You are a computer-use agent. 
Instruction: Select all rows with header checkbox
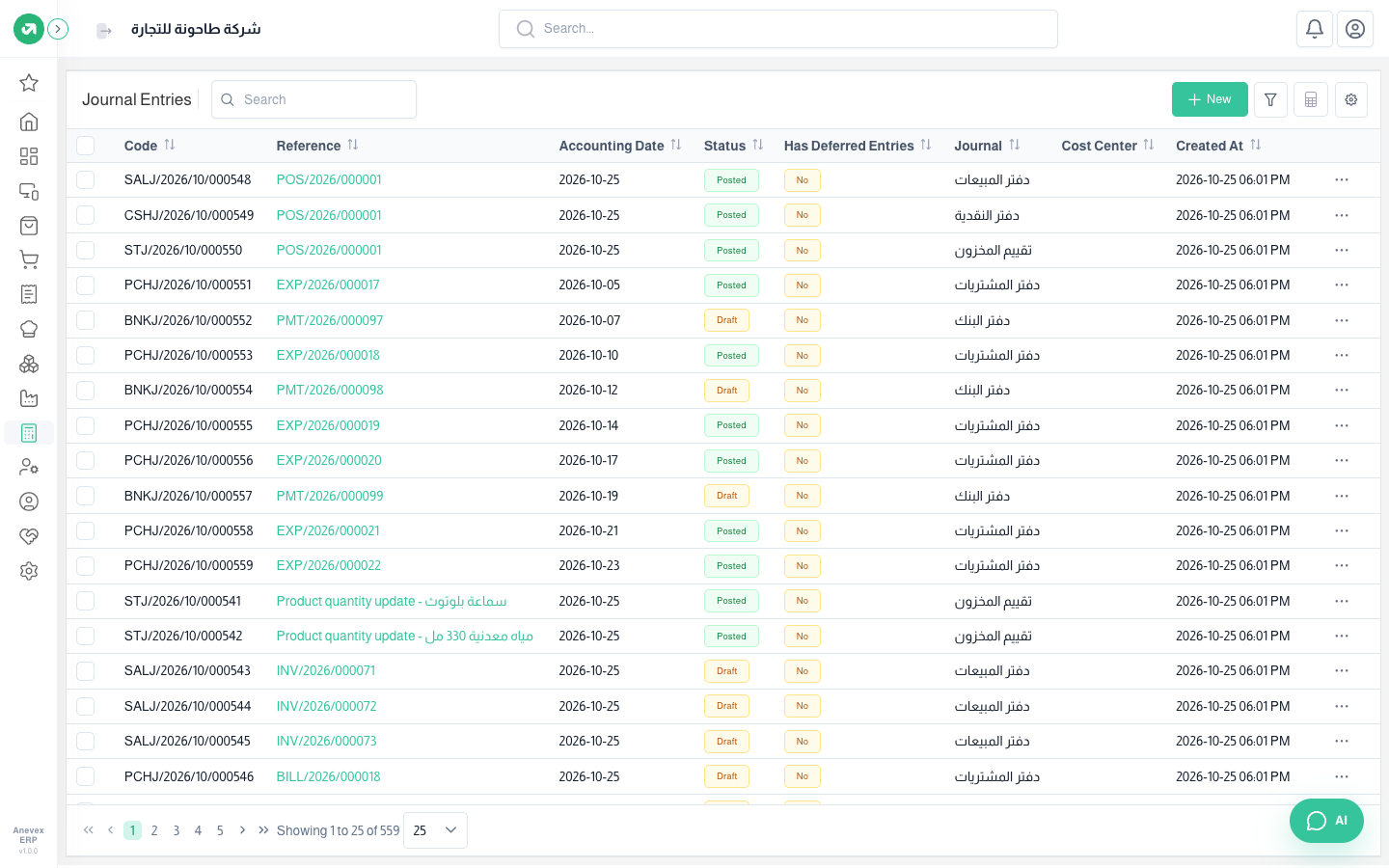pyautogui.click(x=86, y=146)
